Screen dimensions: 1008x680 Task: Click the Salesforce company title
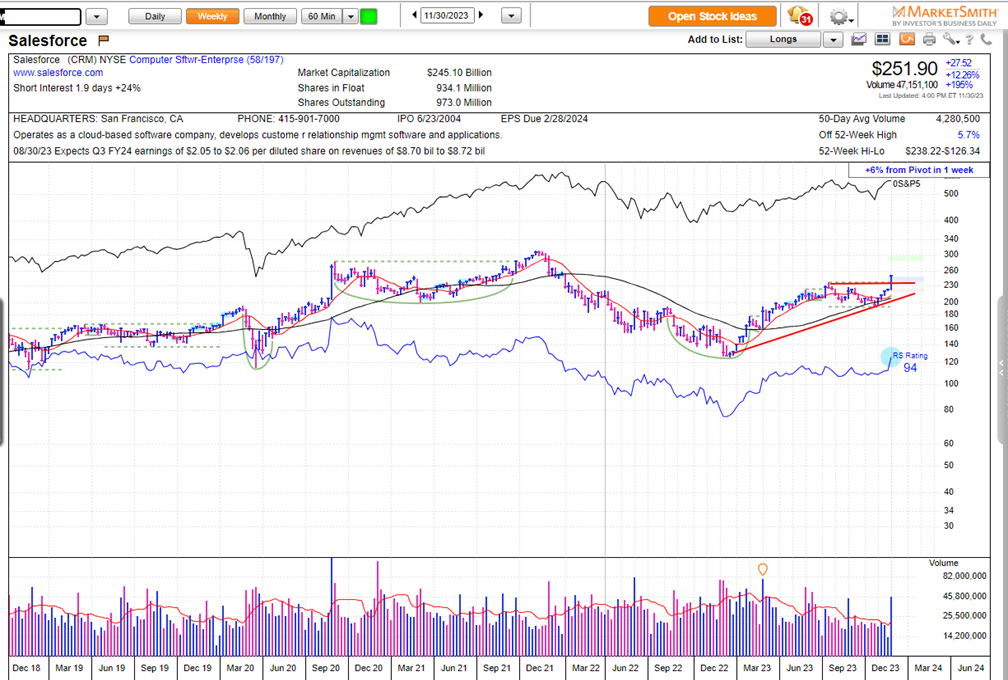(x=48, y=40)
